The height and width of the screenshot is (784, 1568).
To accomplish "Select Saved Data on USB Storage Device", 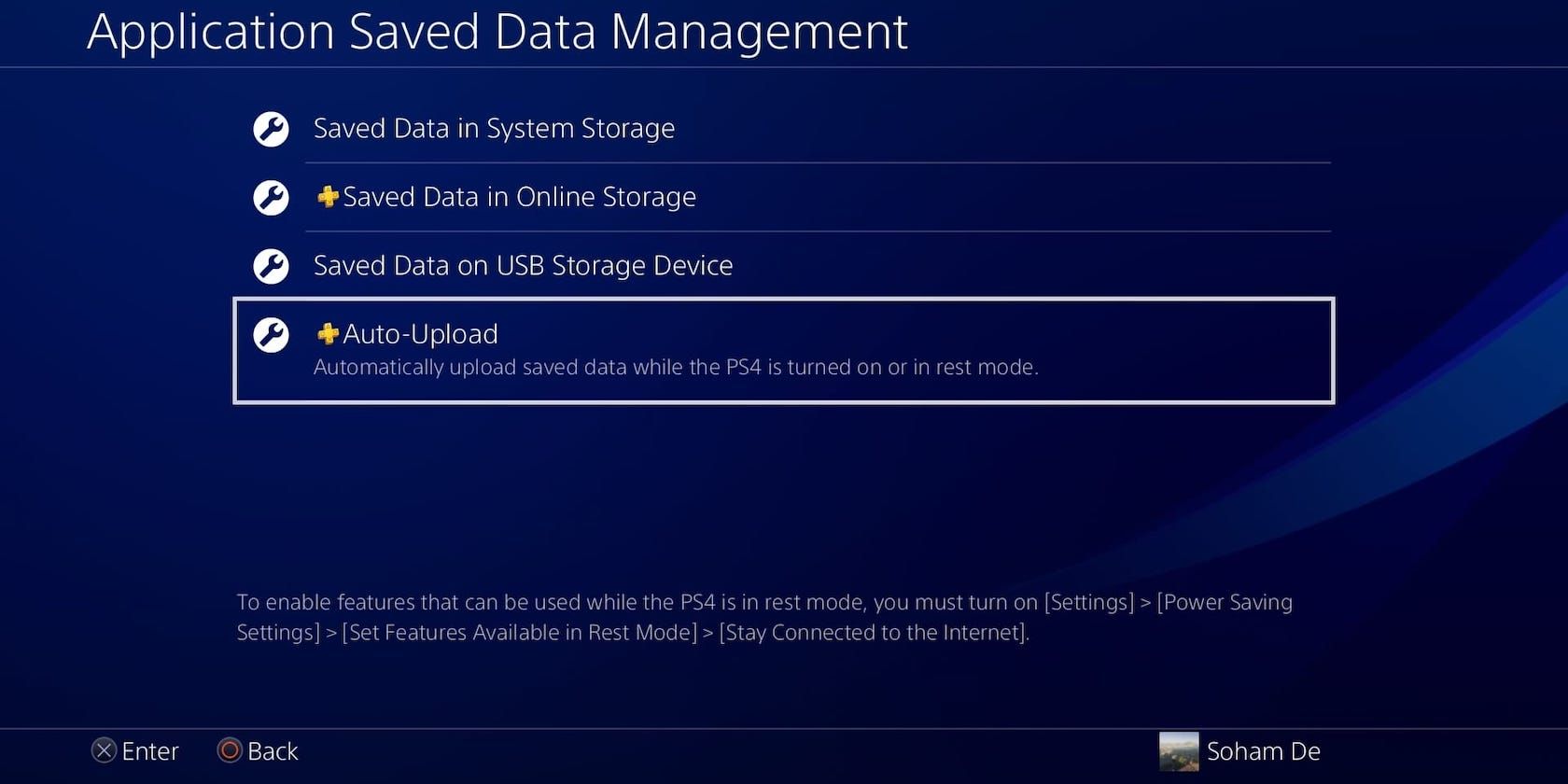I will point(523,266).
